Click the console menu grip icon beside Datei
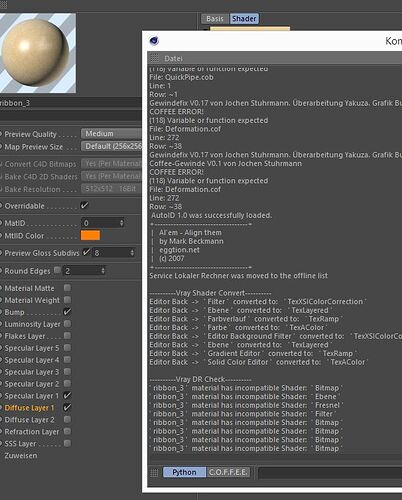Viewport: 402px width, 500px height. coord(155,58)
